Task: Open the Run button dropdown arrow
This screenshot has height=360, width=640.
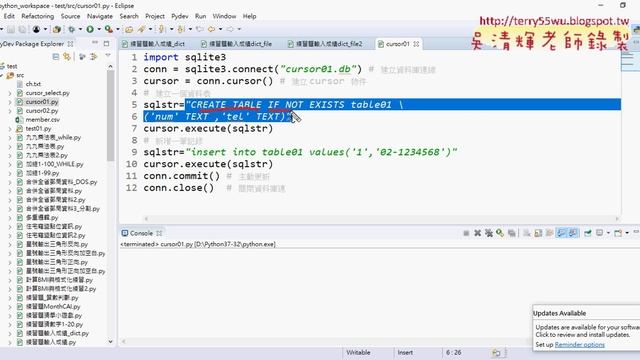Action: coord(99,29)
